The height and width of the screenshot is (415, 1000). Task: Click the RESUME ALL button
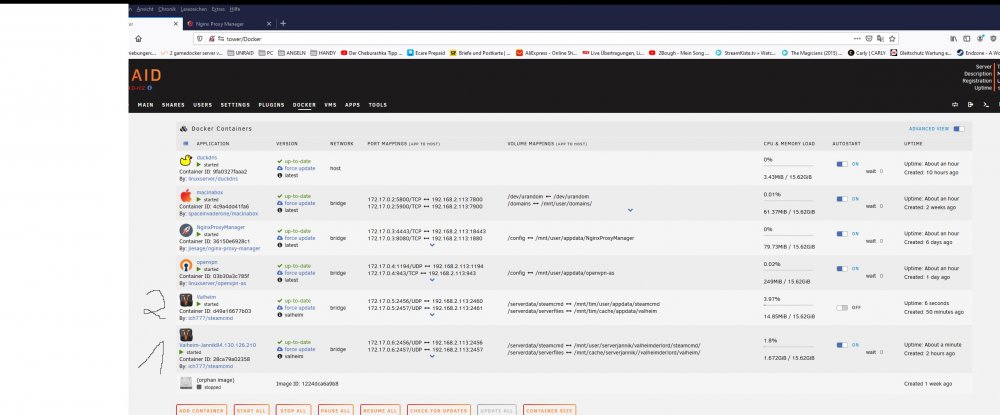point(380,411)
